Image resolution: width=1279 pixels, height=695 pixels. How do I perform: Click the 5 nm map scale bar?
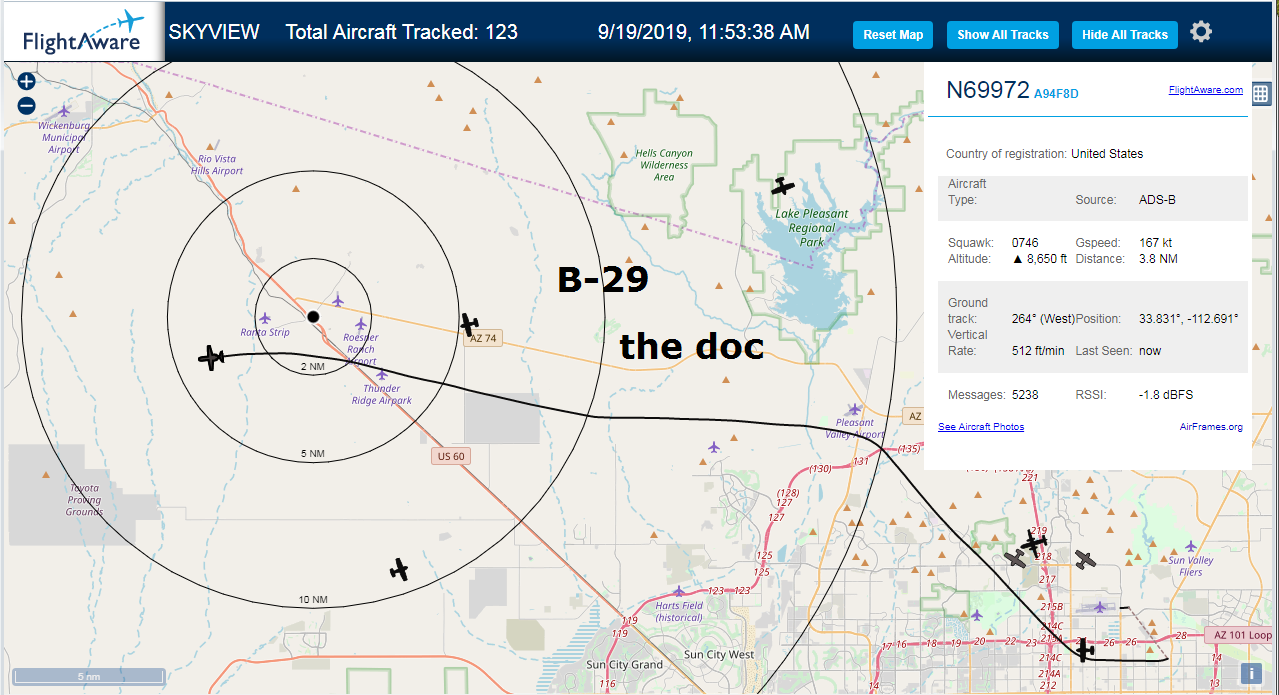(x=89, y=677)
